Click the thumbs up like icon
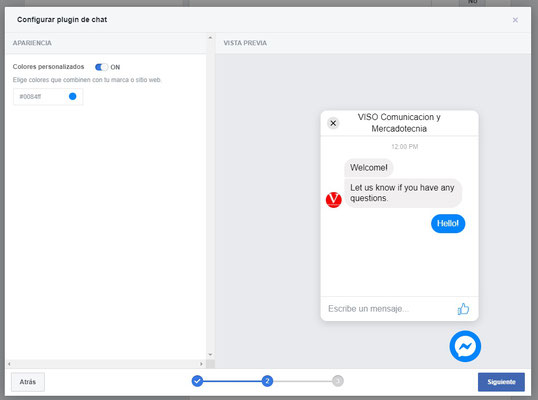The height and width of the screenshot is (400, 538). [x=463, y=309]
